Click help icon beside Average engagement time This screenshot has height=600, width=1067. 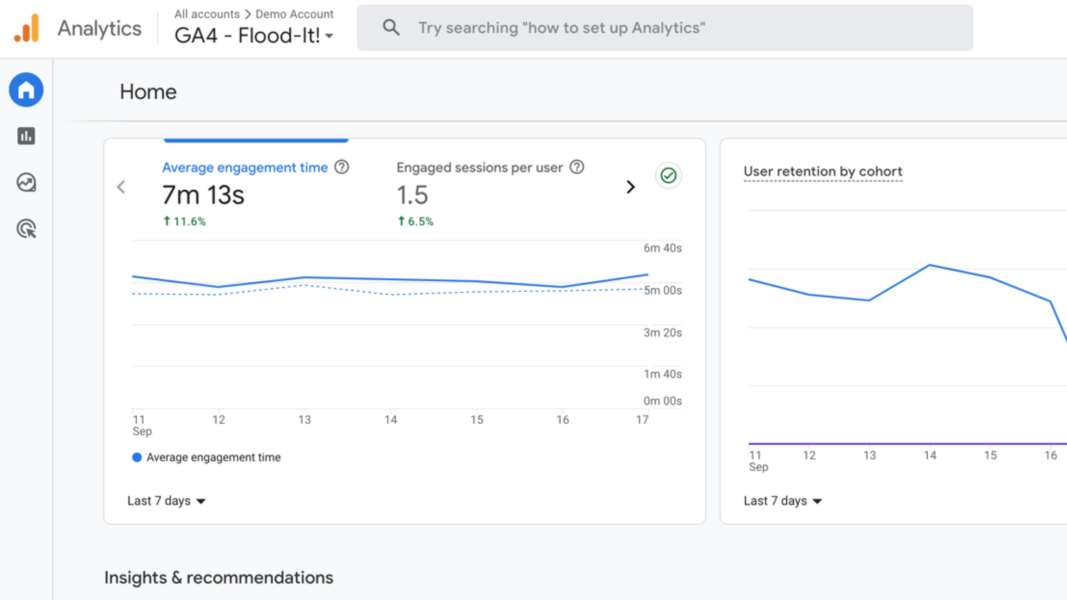click(x=342, y=167)
